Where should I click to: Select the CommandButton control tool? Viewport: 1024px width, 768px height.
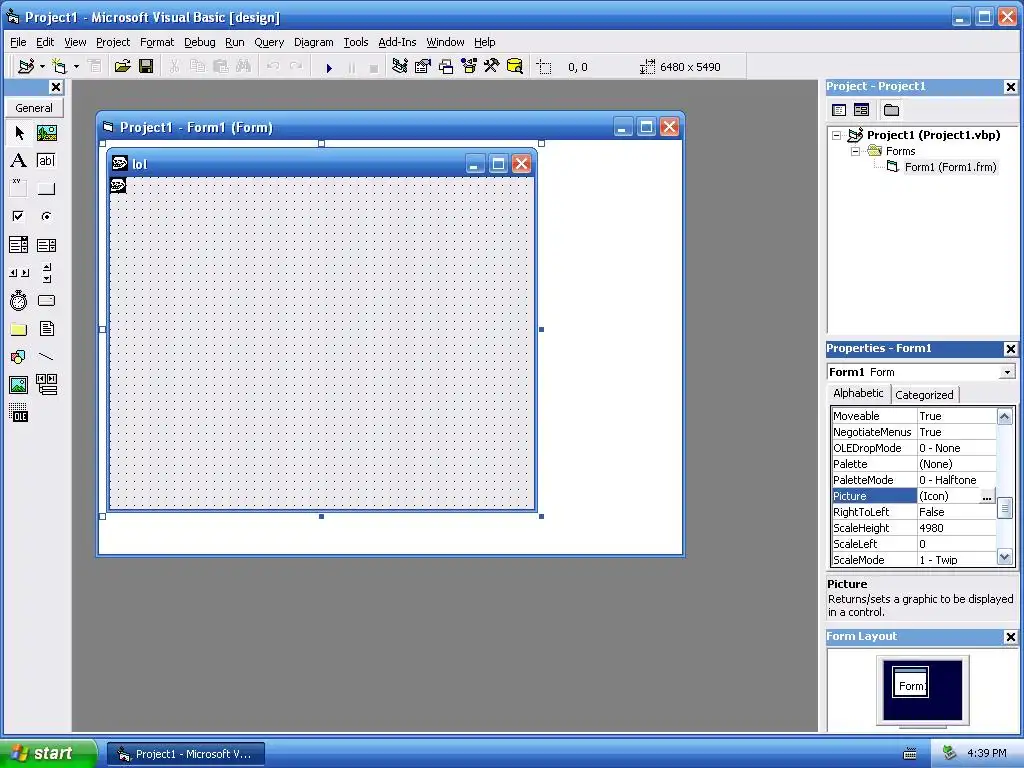(46, 189)
